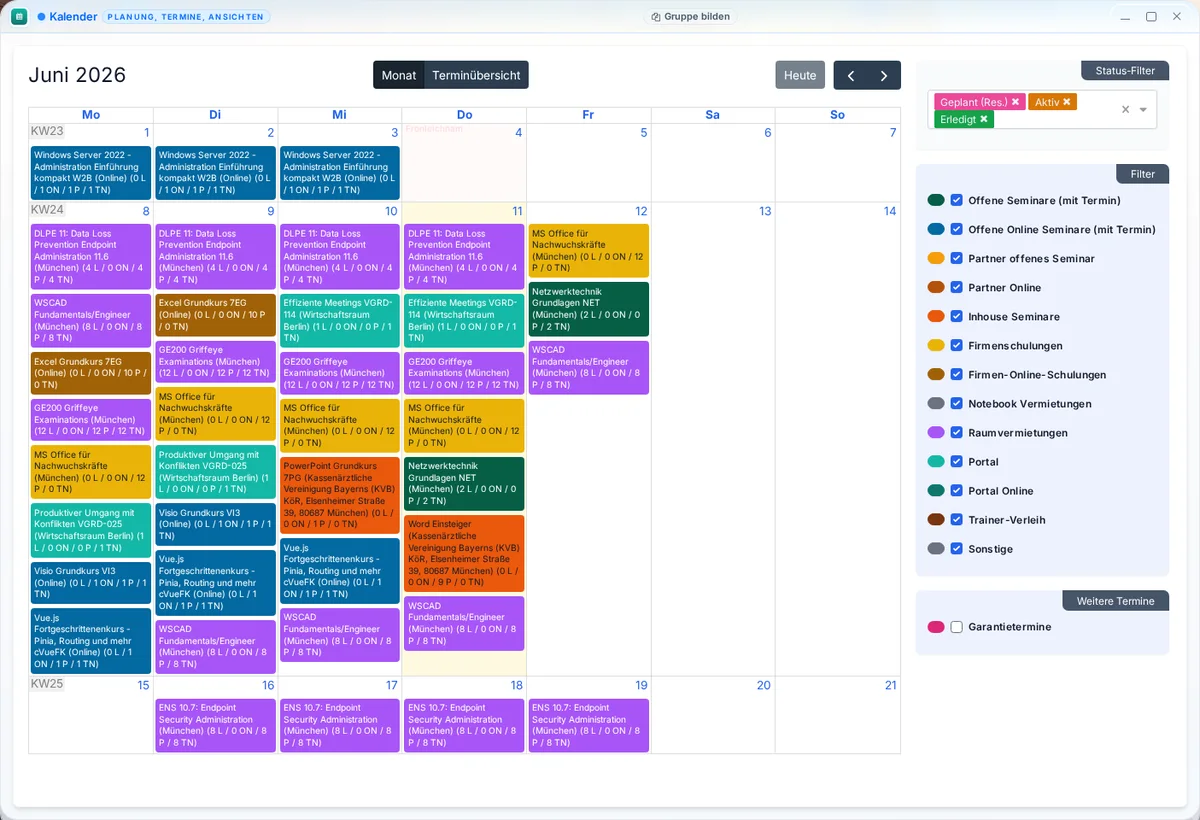This screenshot has height=820, width=1200.
Task: Click orange Inhouse Seminare color swatch
Action: 936,316
